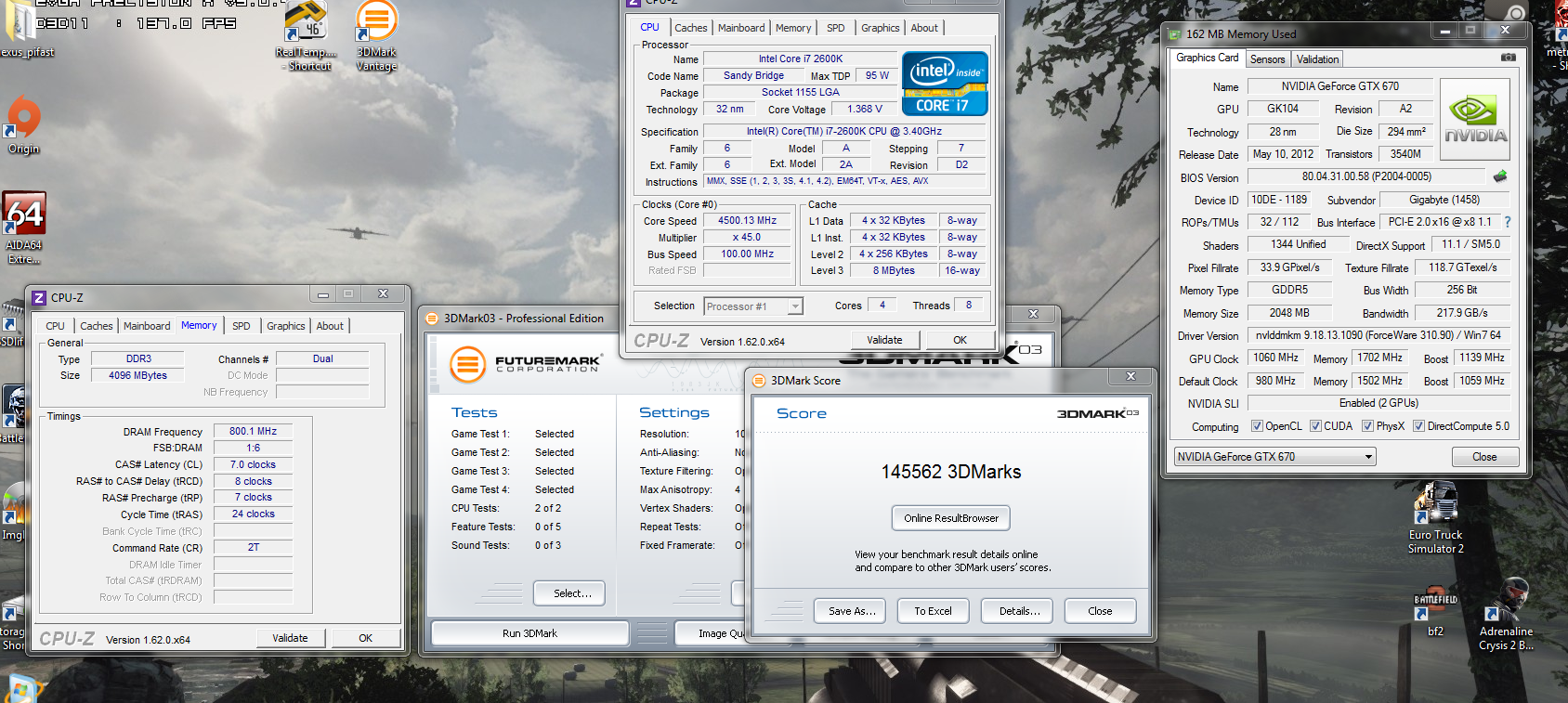The width and height of the screenshot is (1568, 703).
Task: Switch to Validation tab in GPU-Z
Action: coord(1317,59)
